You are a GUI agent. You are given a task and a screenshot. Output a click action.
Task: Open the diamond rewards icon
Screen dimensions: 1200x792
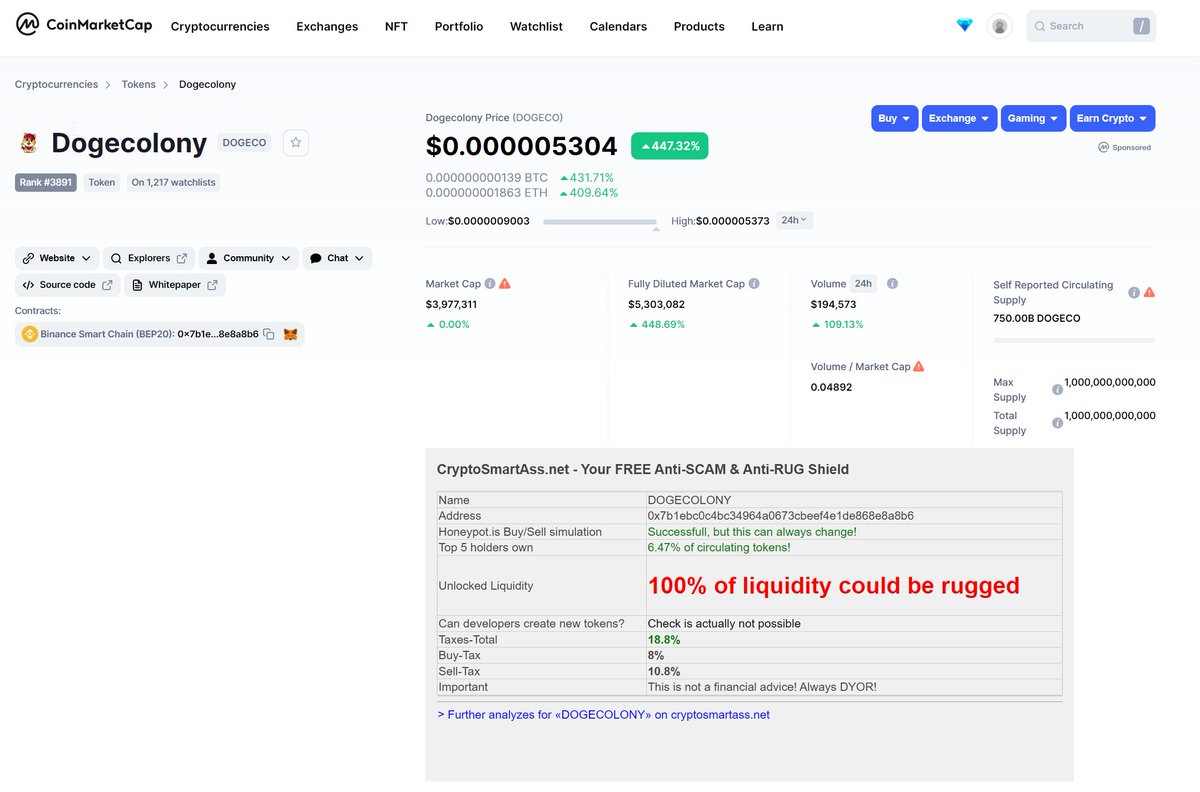pos(964,25)
